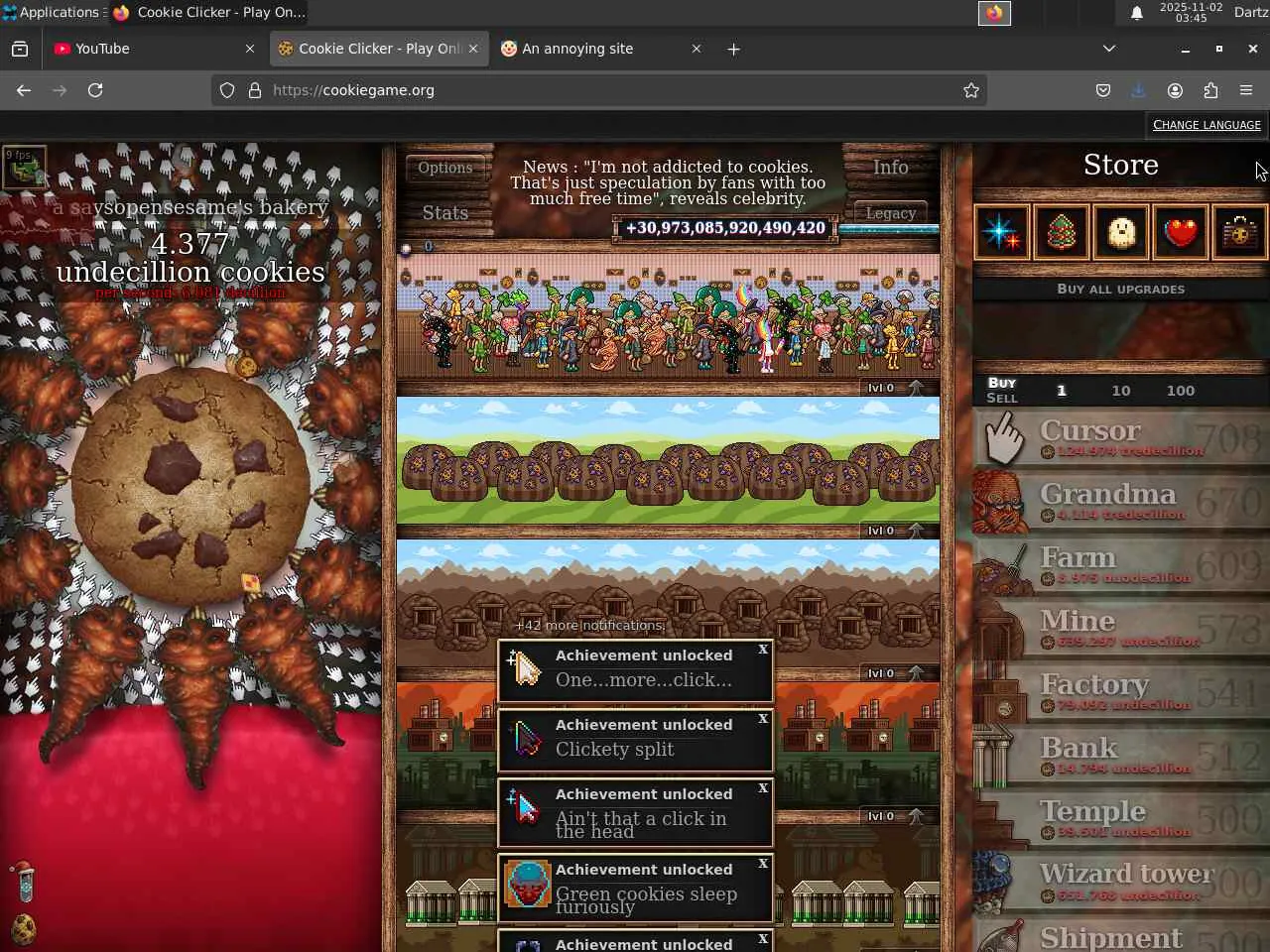Screen dimensions: 1270x952
Task: Set purchase amount to 10
Action: point(1121,391)
